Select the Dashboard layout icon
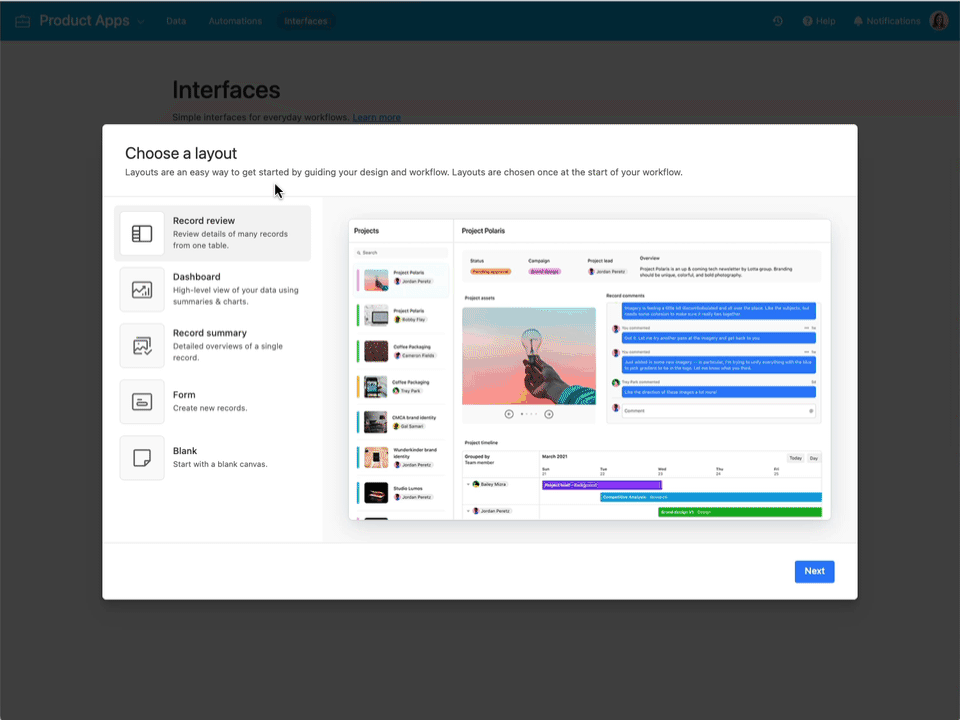Image resolution: width=960 pixels, height=720 pixels. coord(141,290)
